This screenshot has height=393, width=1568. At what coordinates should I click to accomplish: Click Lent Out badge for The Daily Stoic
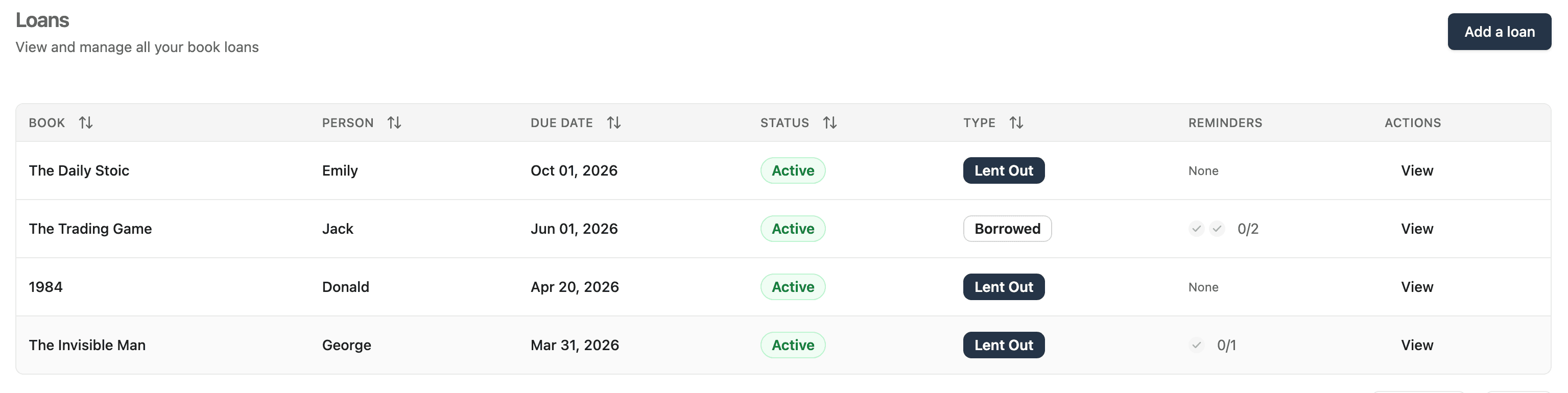pyautogui.click(x=1003, y=171)
